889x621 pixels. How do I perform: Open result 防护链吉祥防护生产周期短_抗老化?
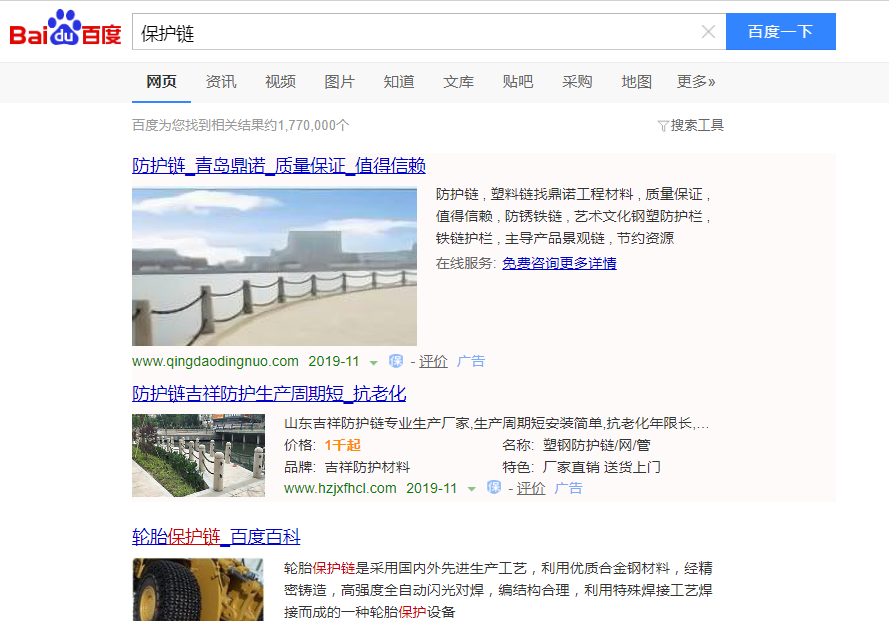pyautogui.click(x=269, y=394)
